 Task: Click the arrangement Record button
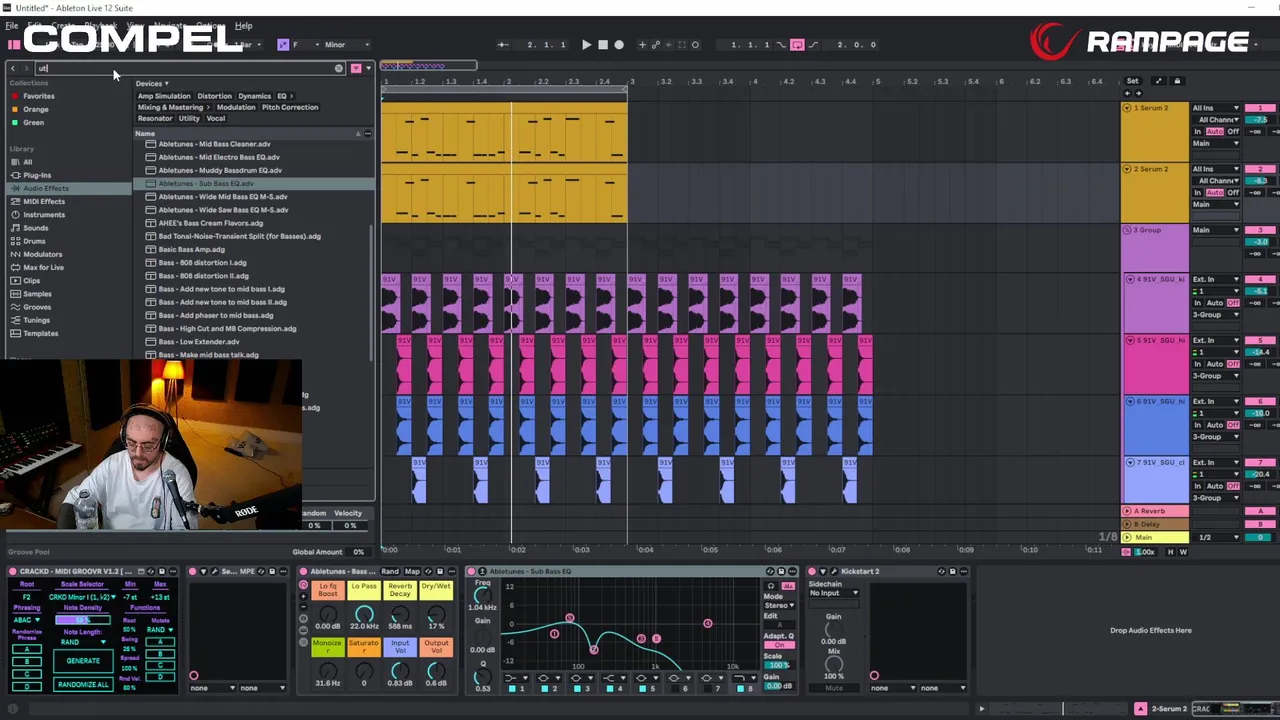pos(619,45)
